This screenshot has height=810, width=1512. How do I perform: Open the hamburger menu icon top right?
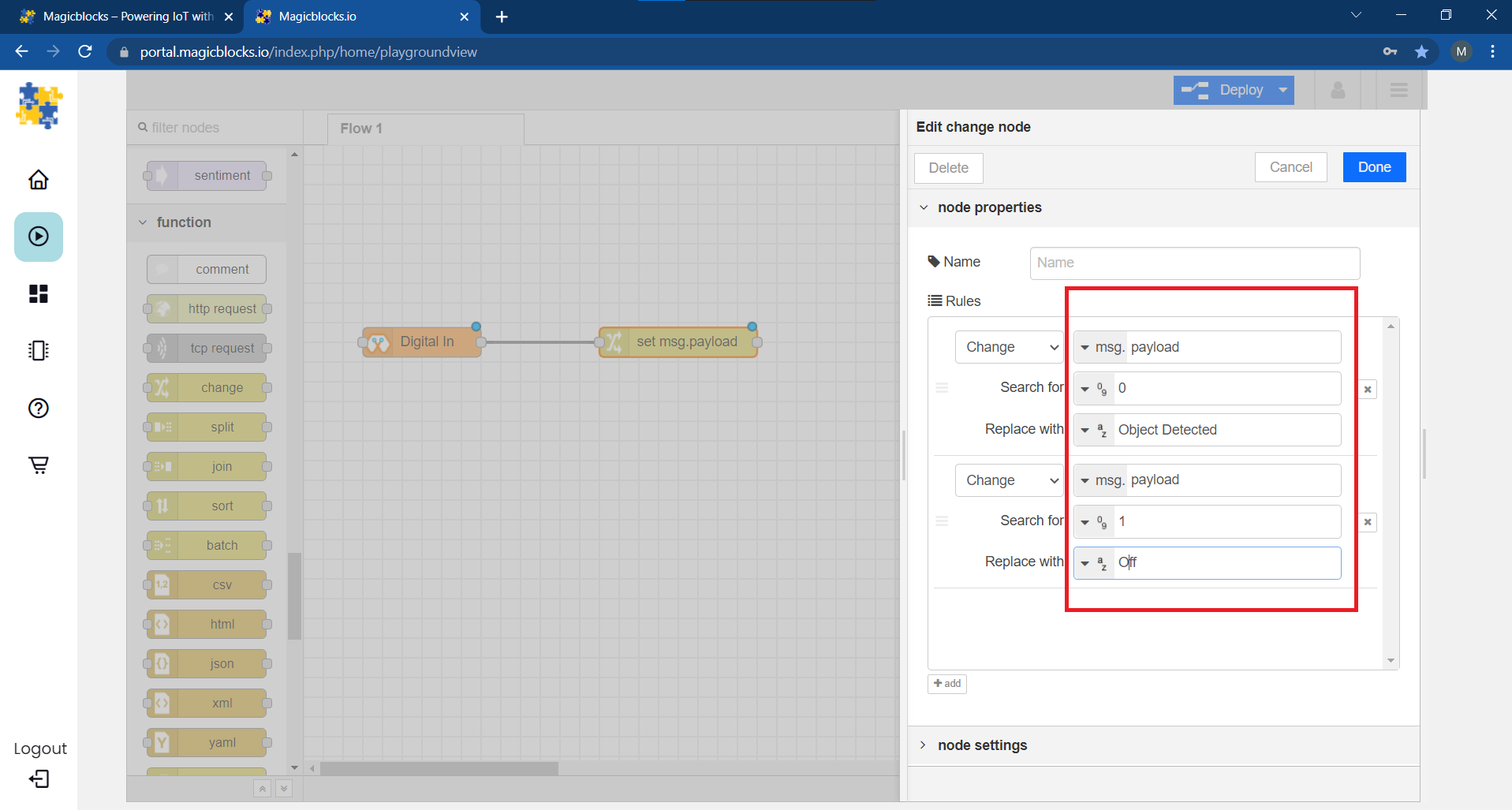coord(1399,90)
